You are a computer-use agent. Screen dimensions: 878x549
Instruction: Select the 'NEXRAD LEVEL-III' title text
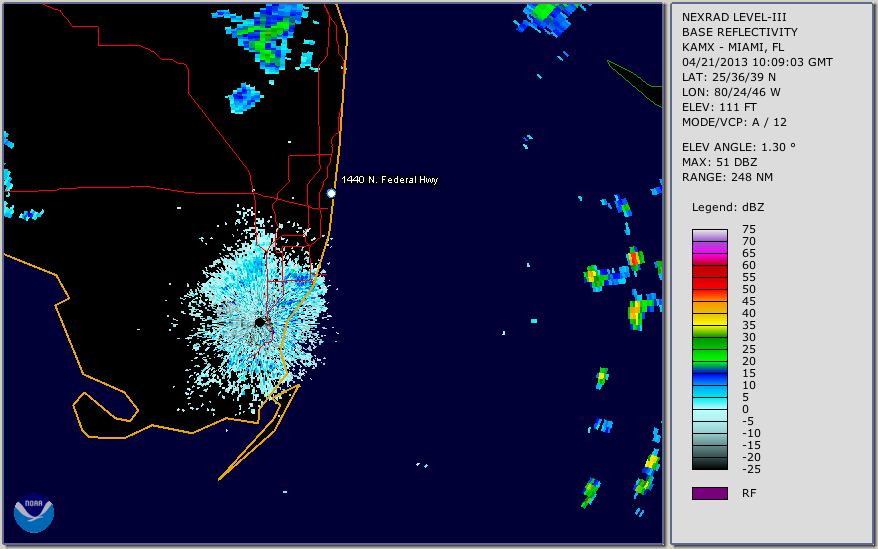tap(734, 17)
